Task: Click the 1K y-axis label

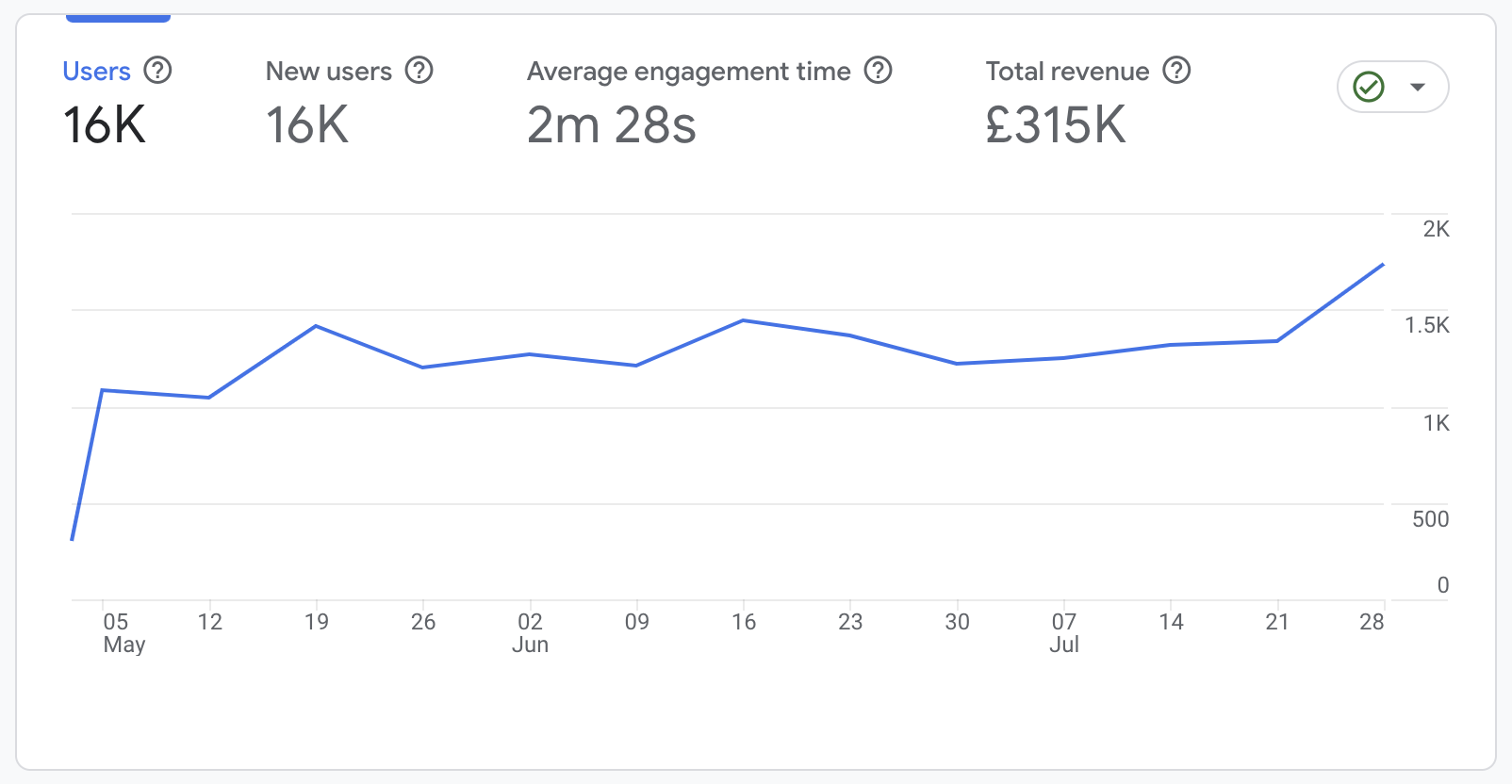Action: (x=1436, y=423)
